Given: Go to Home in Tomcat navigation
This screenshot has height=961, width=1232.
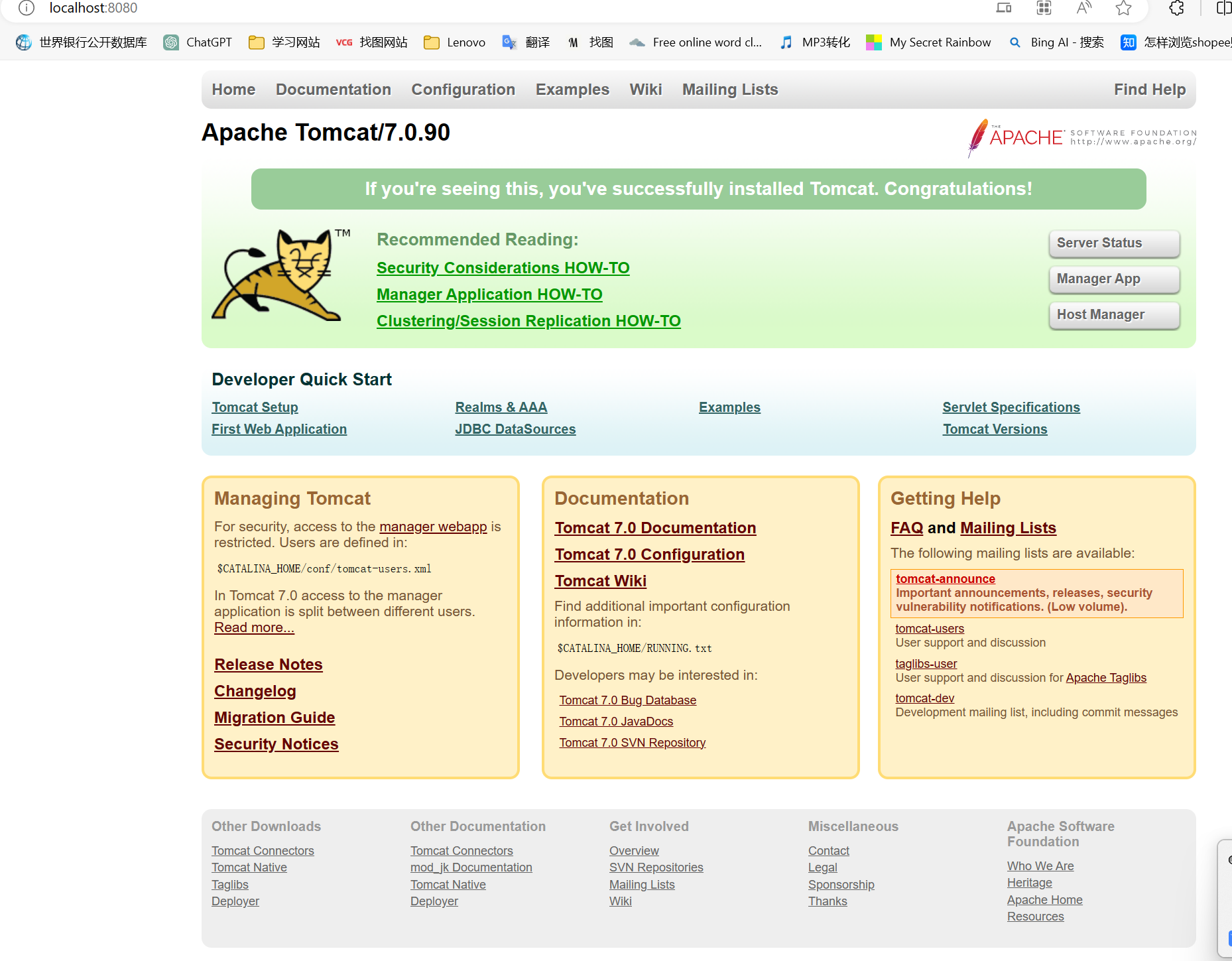Looking at the screenshot, I should (233, 90).
